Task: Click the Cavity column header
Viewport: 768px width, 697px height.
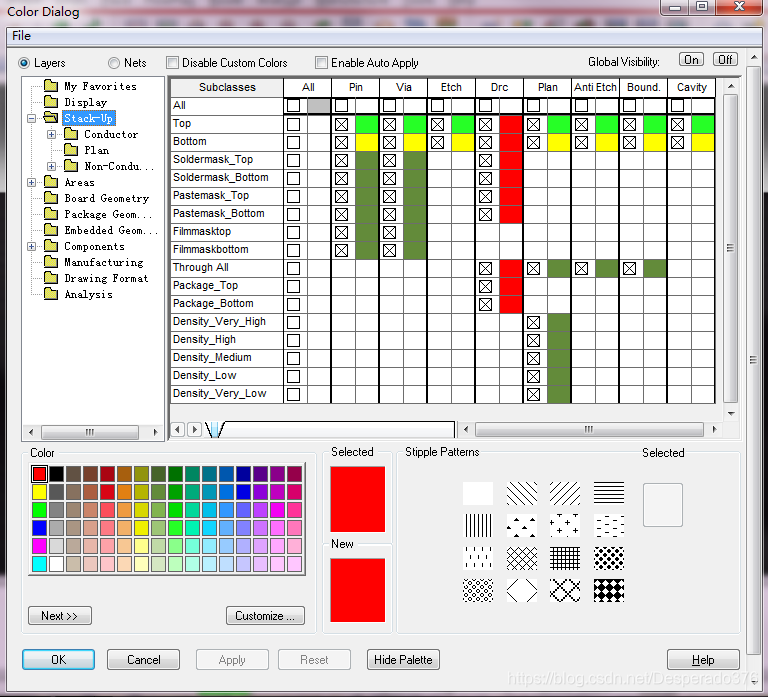Action: point(692,87)
